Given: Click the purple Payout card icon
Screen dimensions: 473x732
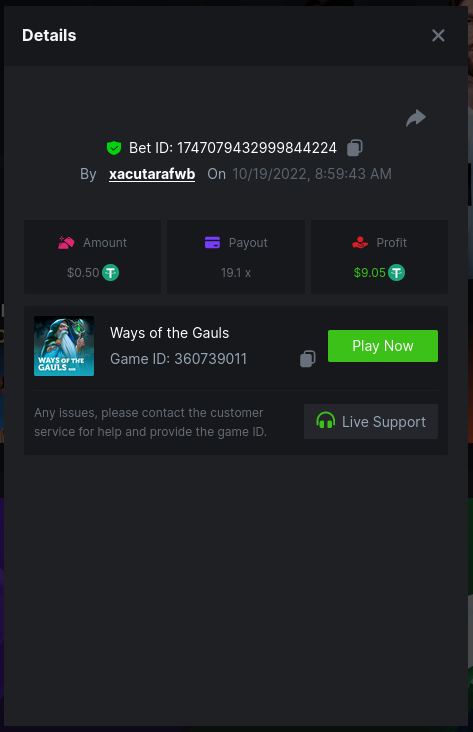Looking at the screenshot, I should tap(212, 243).
